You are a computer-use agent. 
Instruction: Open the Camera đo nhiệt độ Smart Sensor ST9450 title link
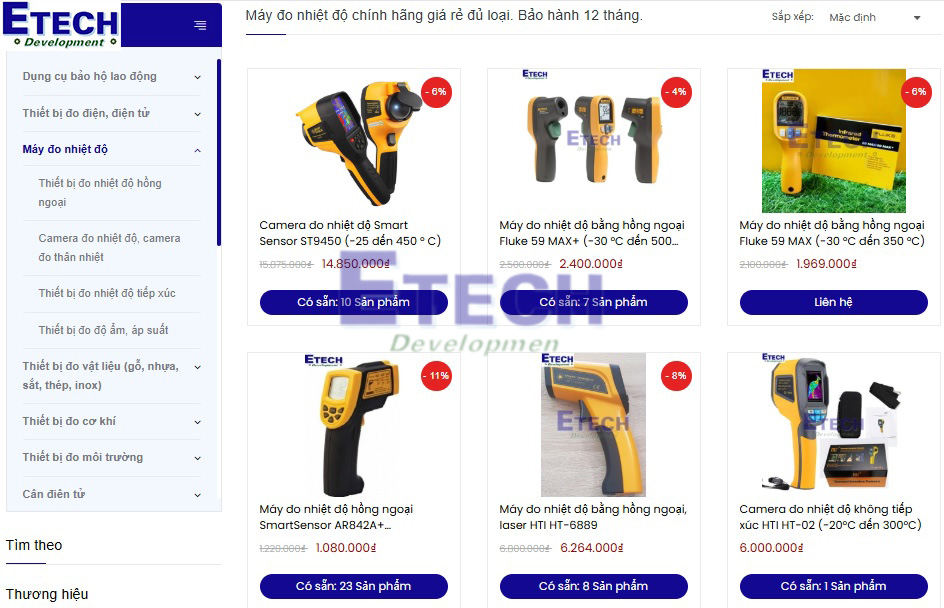(350, 233)
